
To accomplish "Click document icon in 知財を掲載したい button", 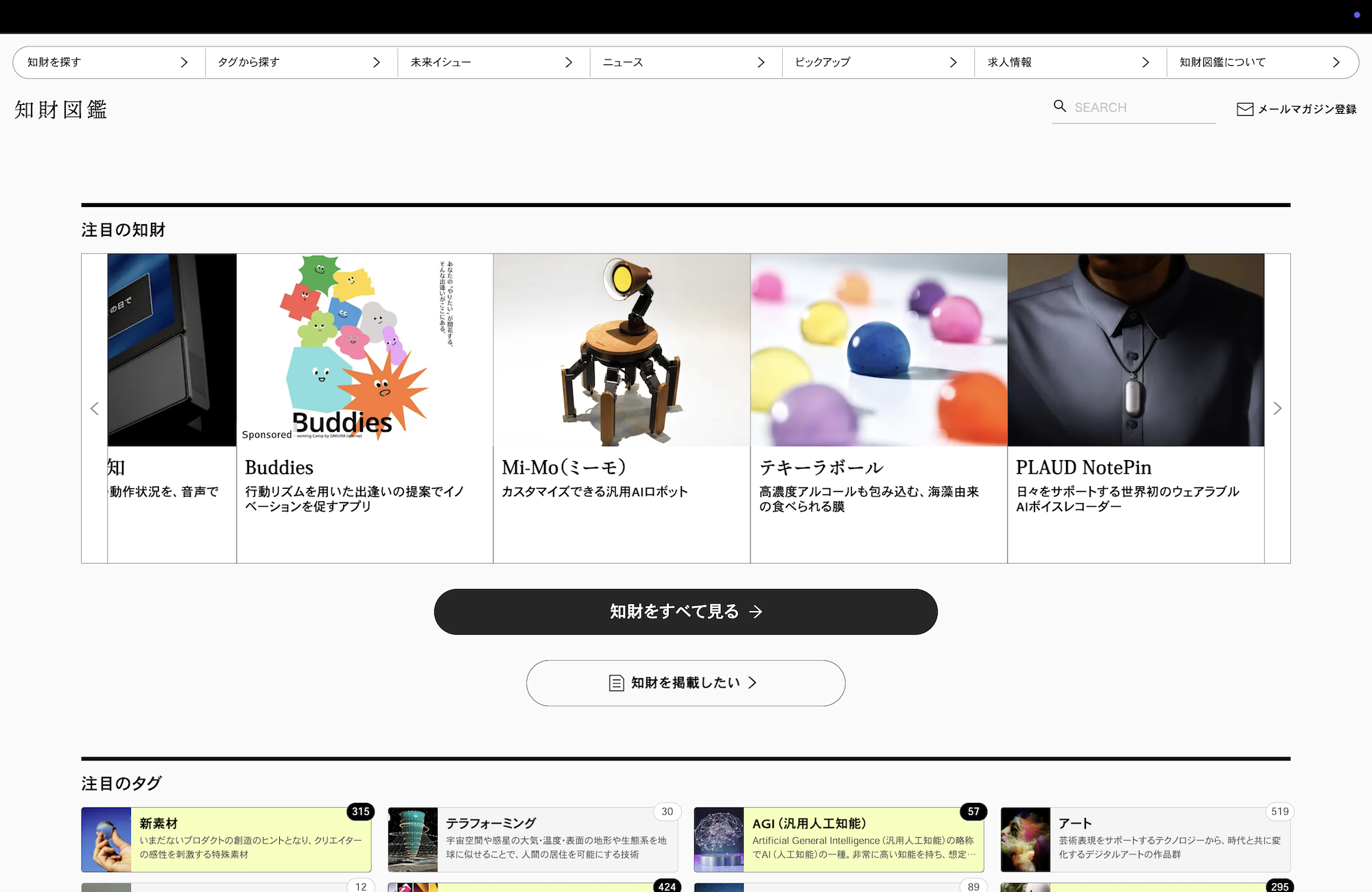I will click(616, 683).
